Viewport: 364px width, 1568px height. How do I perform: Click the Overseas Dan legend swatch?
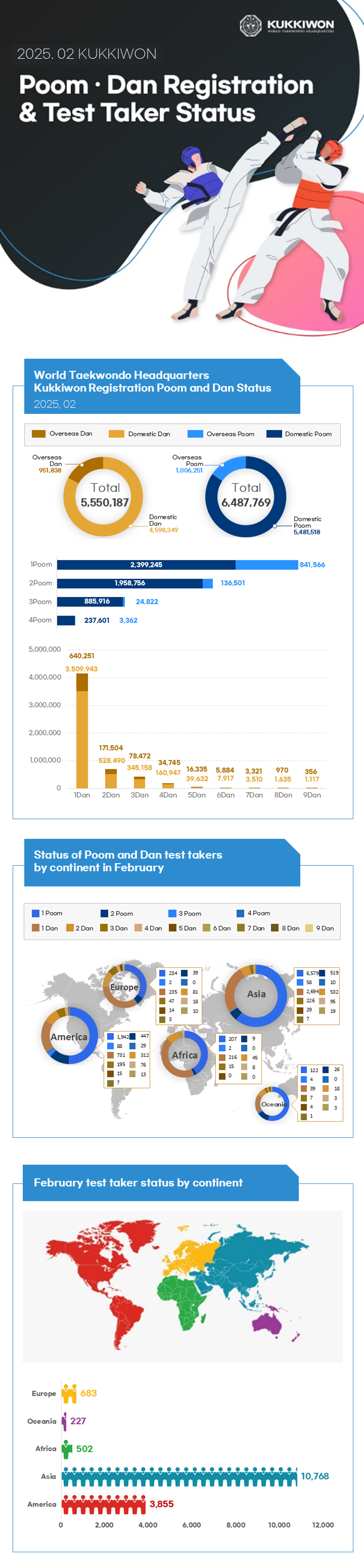point(38,434)
